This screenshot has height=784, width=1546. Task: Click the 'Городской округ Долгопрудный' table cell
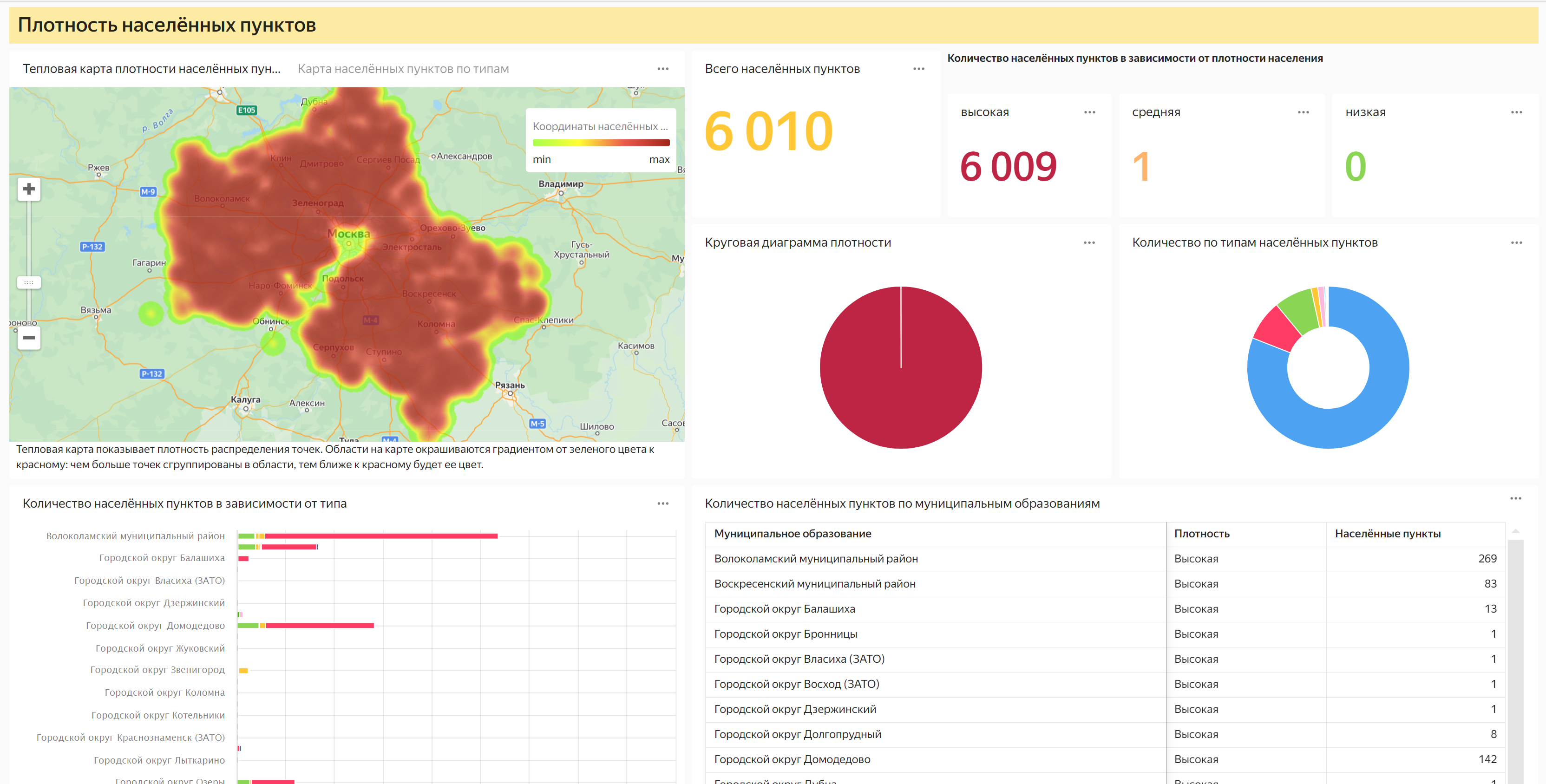pos(936,735)
